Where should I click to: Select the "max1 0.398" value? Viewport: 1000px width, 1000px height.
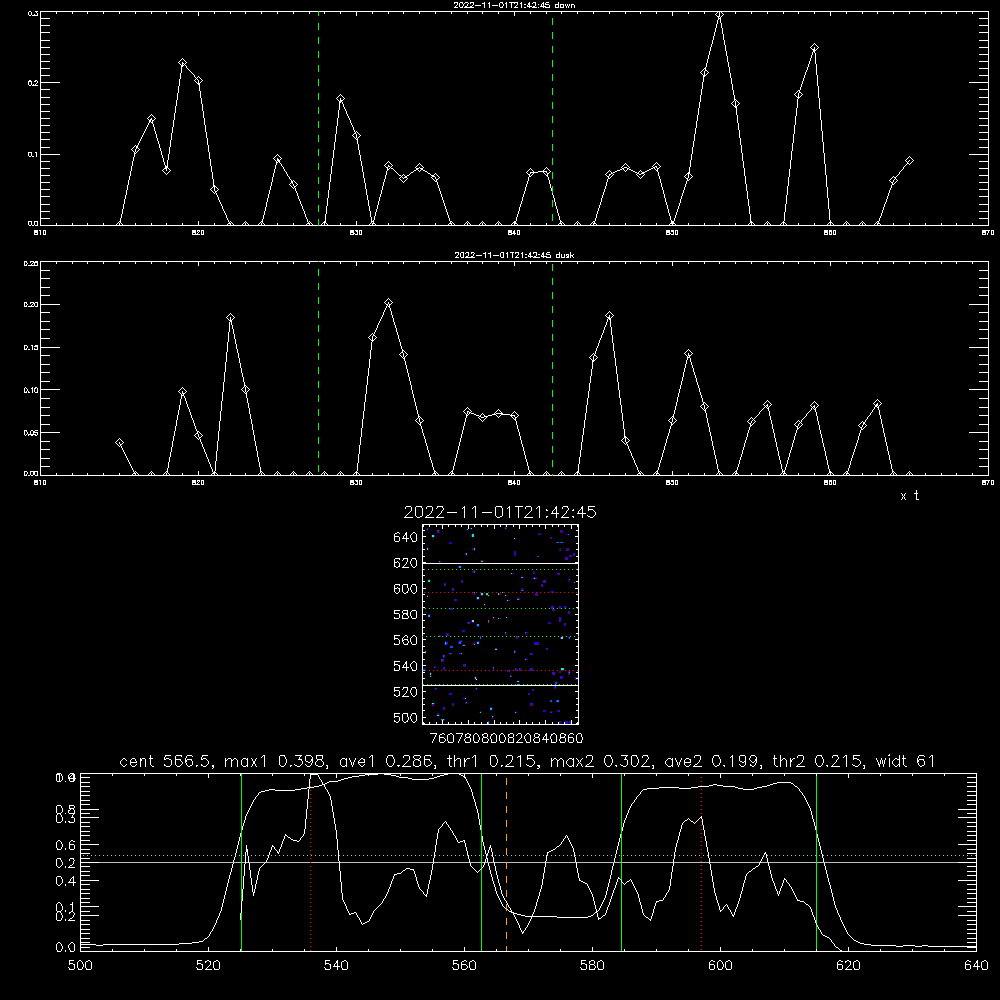276,761
